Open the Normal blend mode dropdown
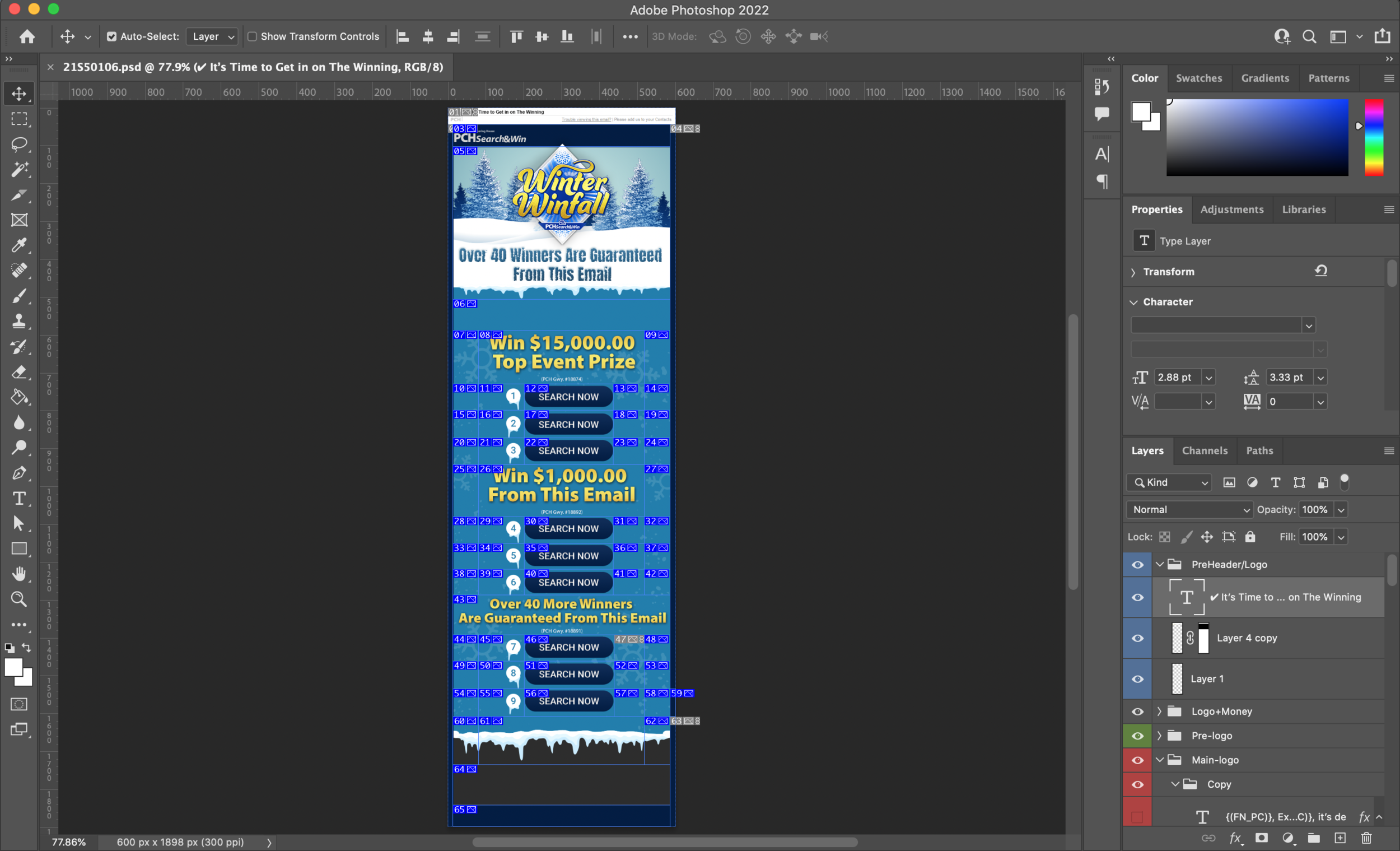Image resolution: width=1400 pixels, height=851 pixels. 1189,509
